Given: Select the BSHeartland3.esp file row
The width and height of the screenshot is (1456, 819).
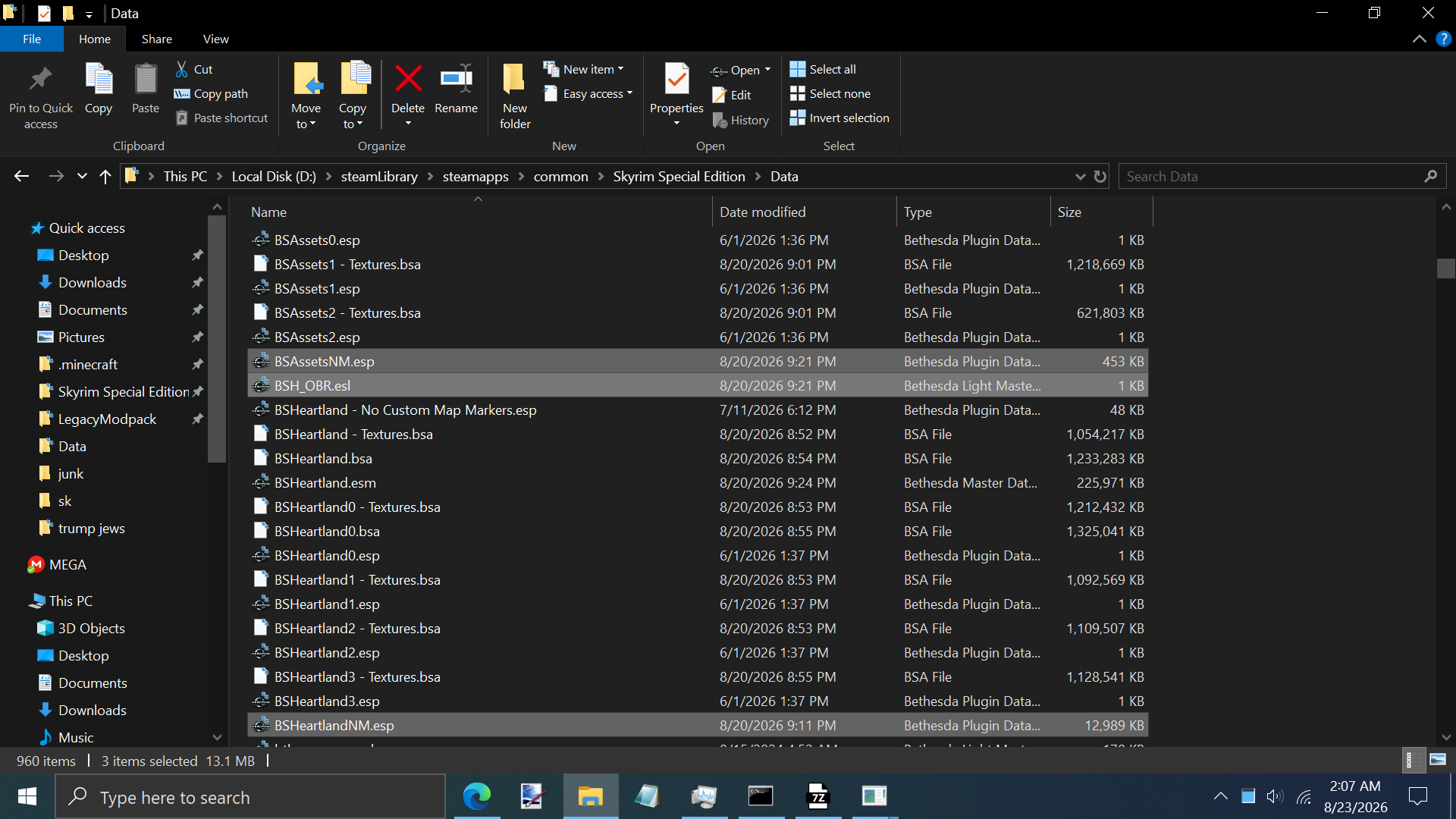Looking at the screenshot, I should point(698,701).
